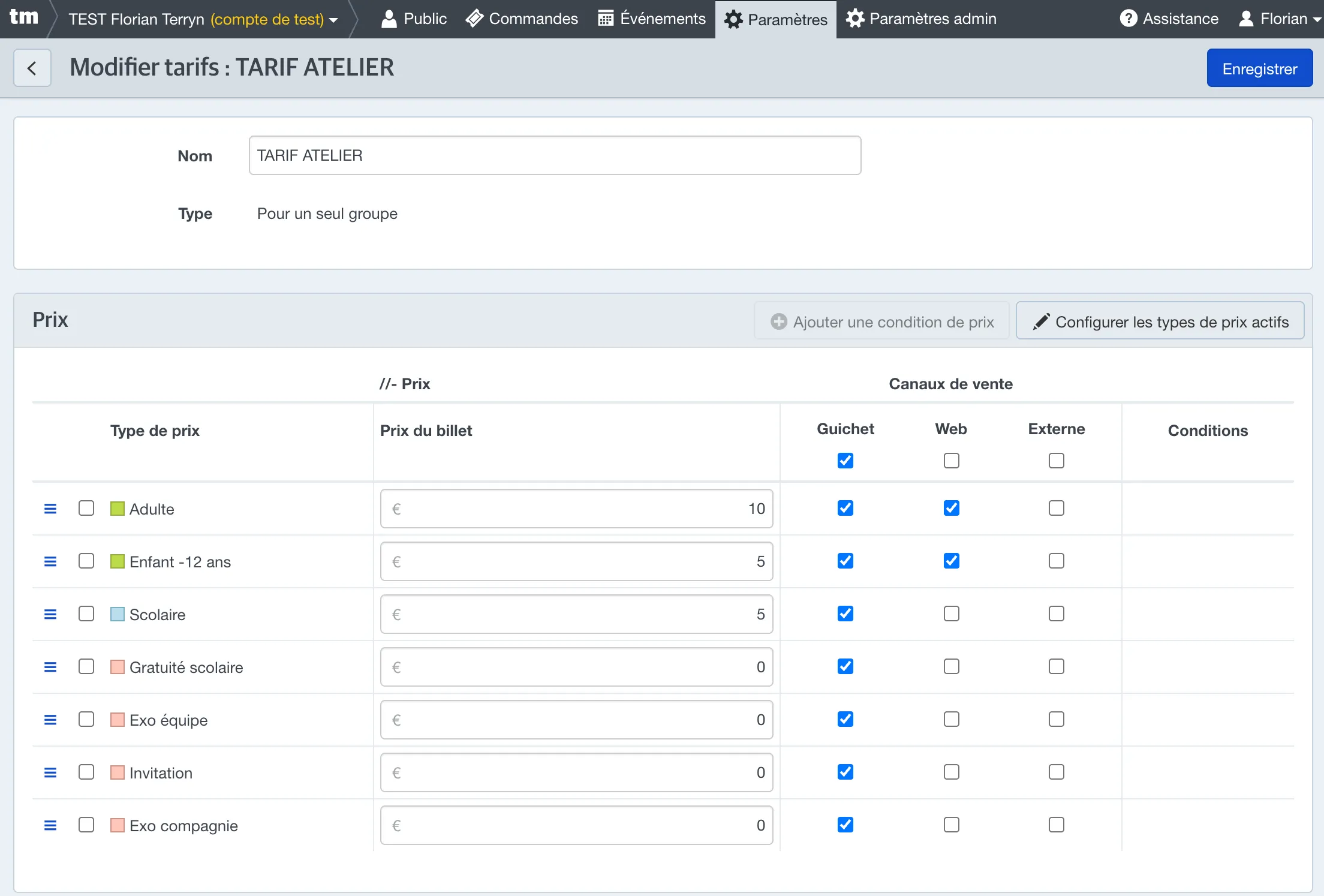Click the pencil icon to configure active price types
Screen dimensions: 1324x896
click(x=1041, y=321)
